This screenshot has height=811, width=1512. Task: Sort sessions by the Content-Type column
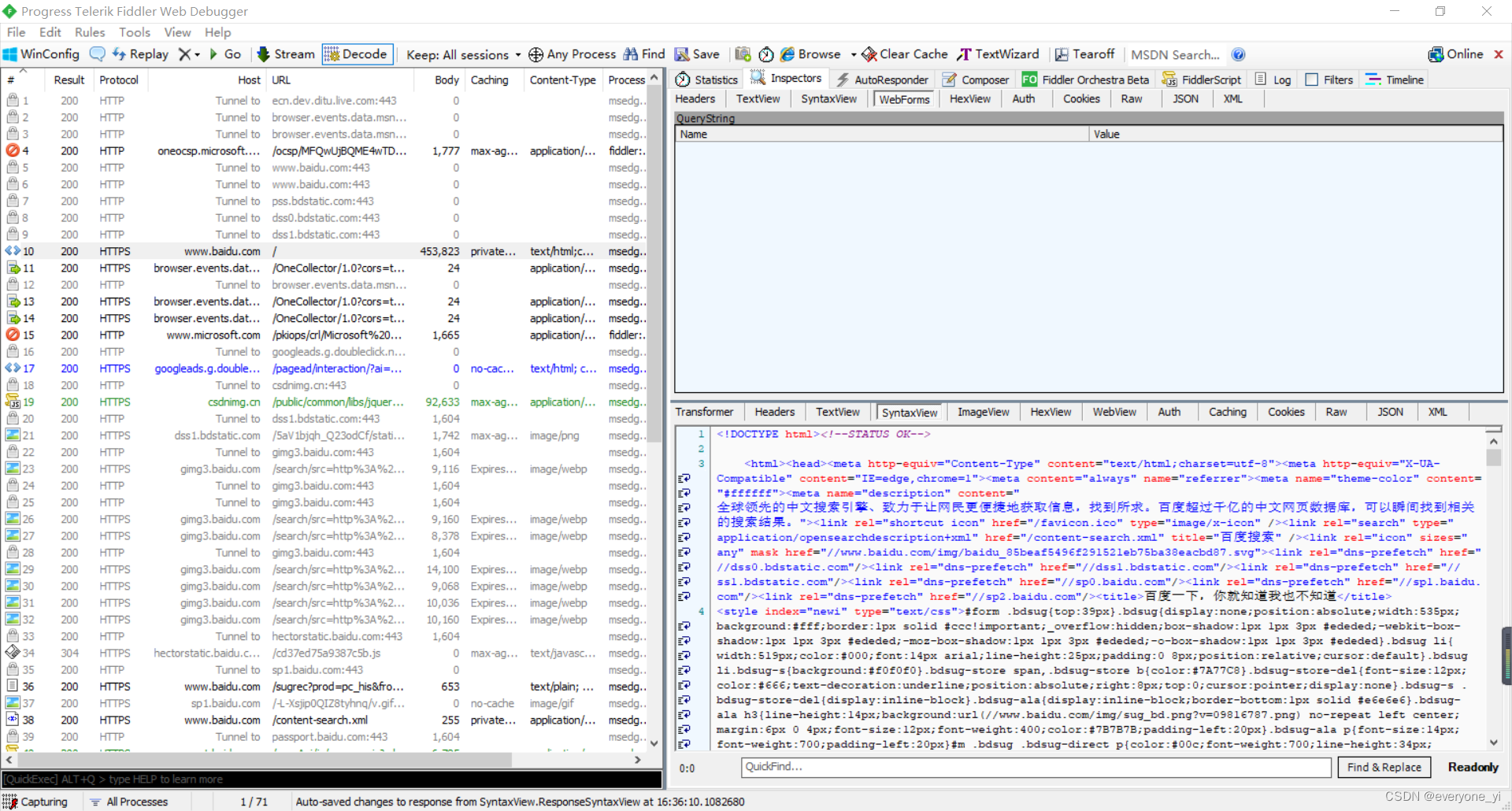click(x=562, y=80)
